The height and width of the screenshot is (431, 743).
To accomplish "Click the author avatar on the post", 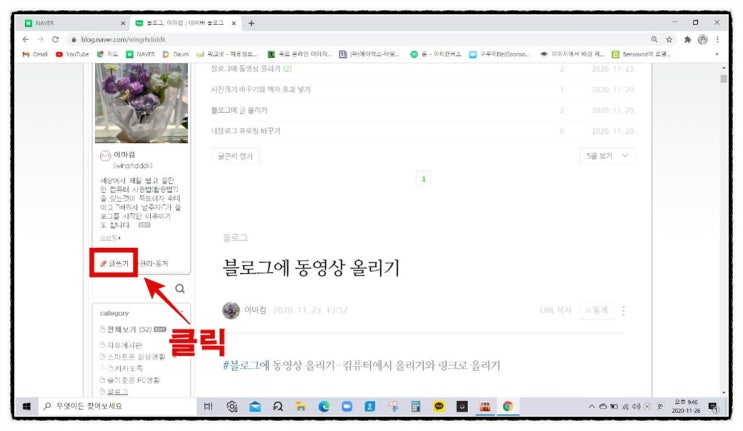I will point(231,311).
